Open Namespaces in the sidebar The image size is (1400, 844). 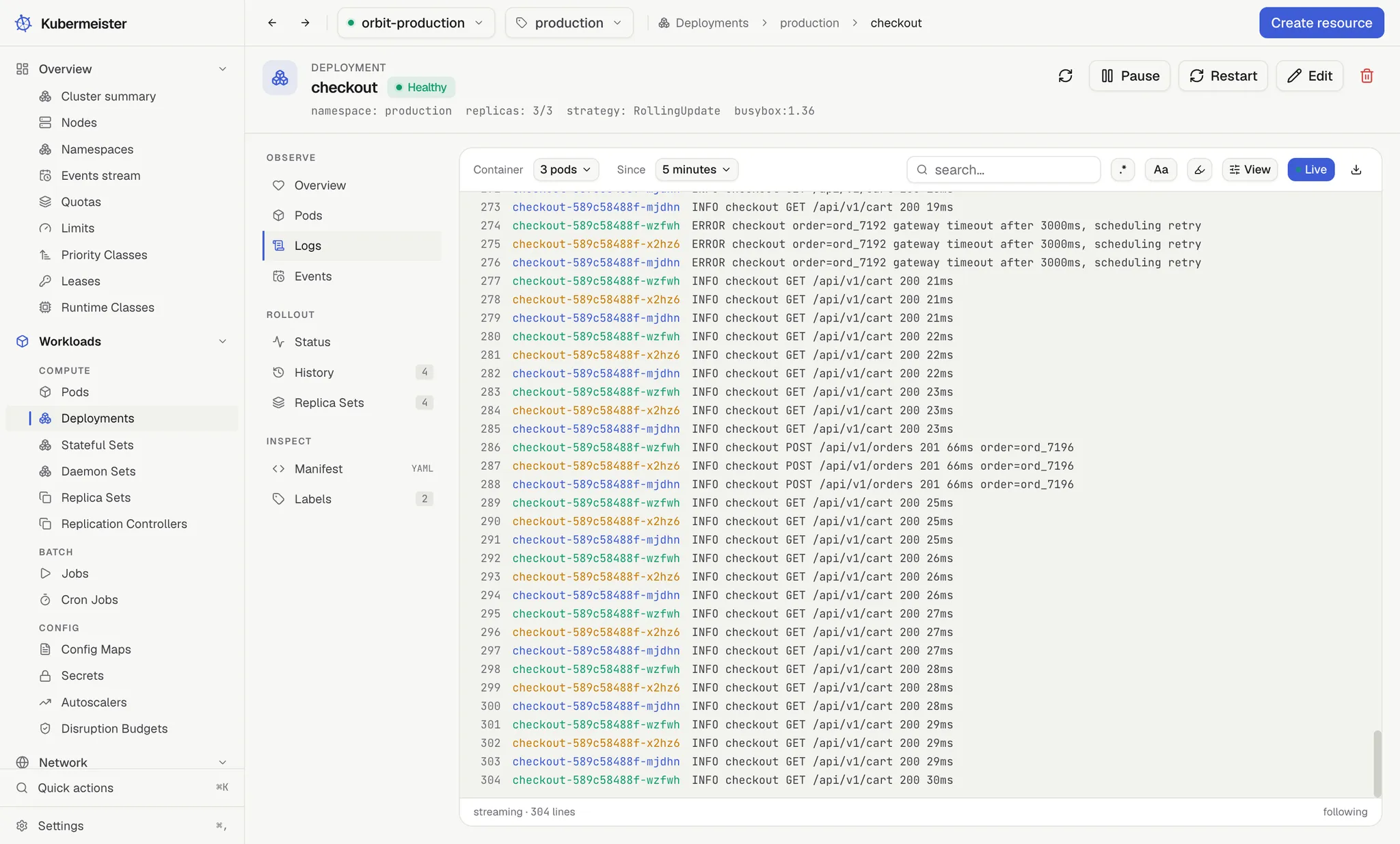coord(97,149)
